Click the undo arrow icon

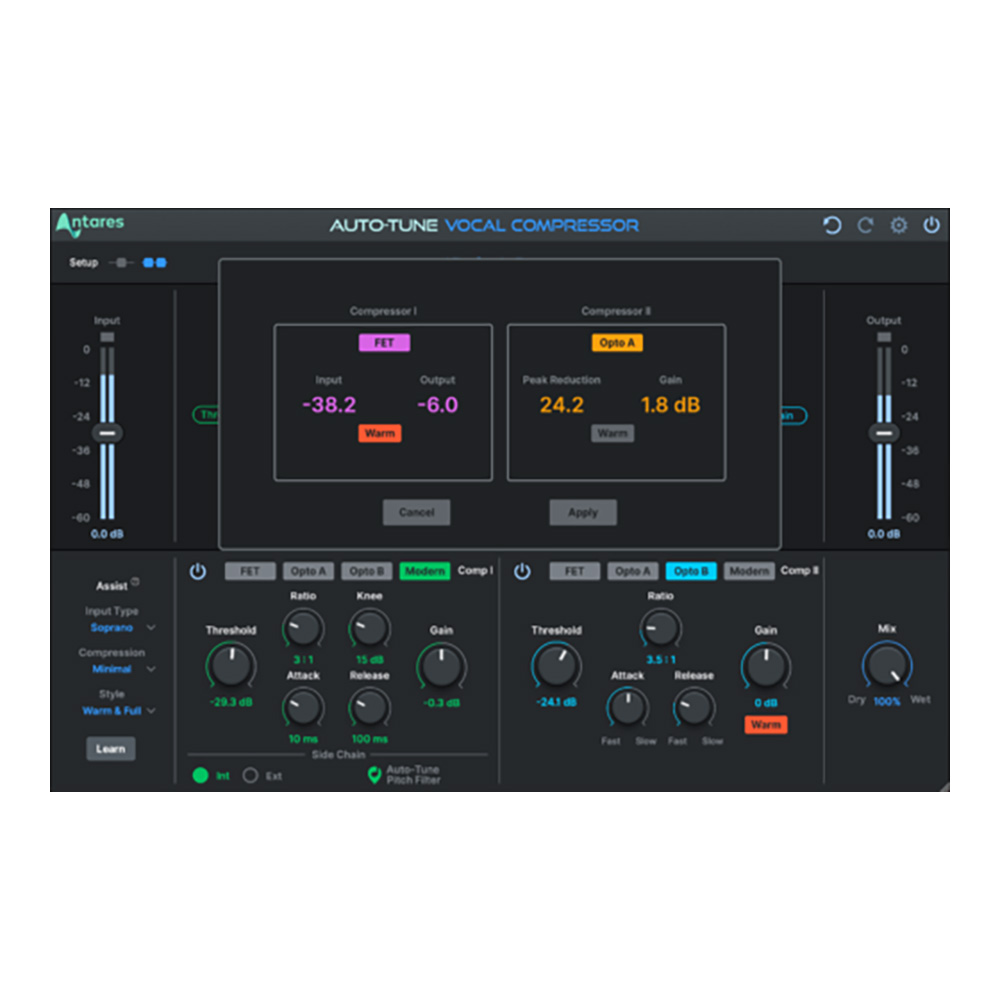coord(832,225)
